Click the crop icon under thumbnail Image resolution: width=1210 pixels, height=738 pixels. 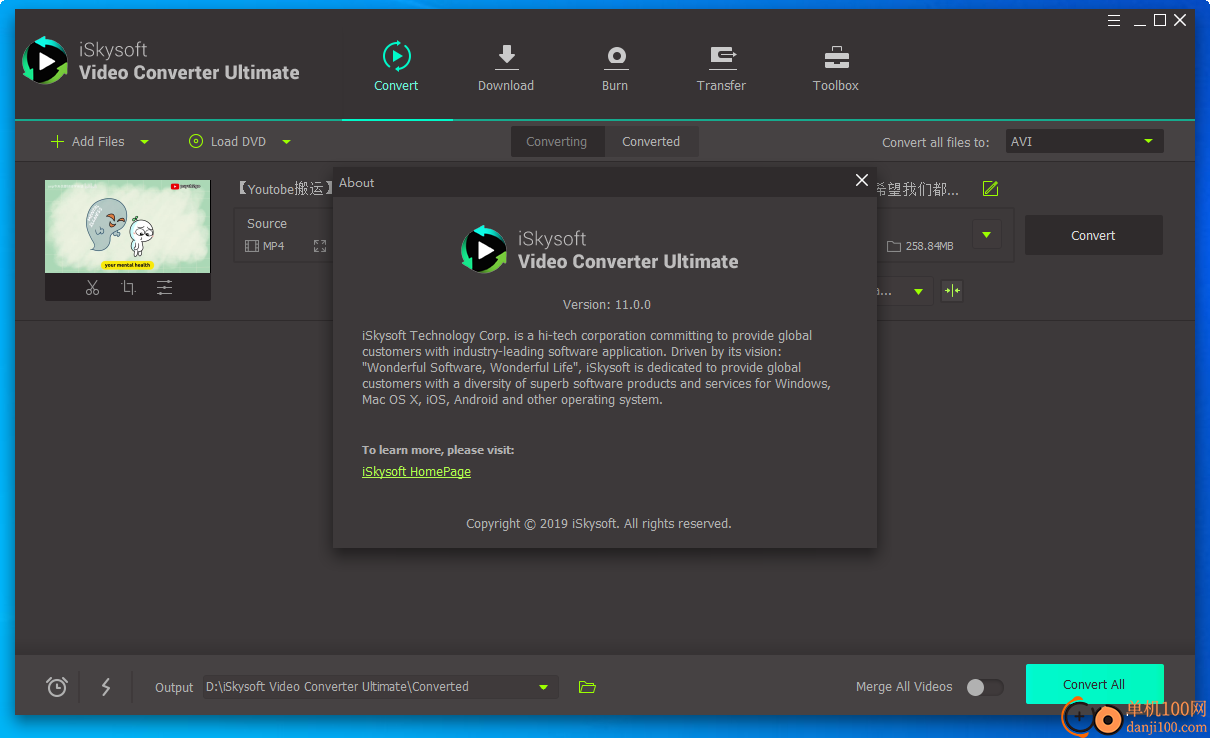tap(128, 288)
